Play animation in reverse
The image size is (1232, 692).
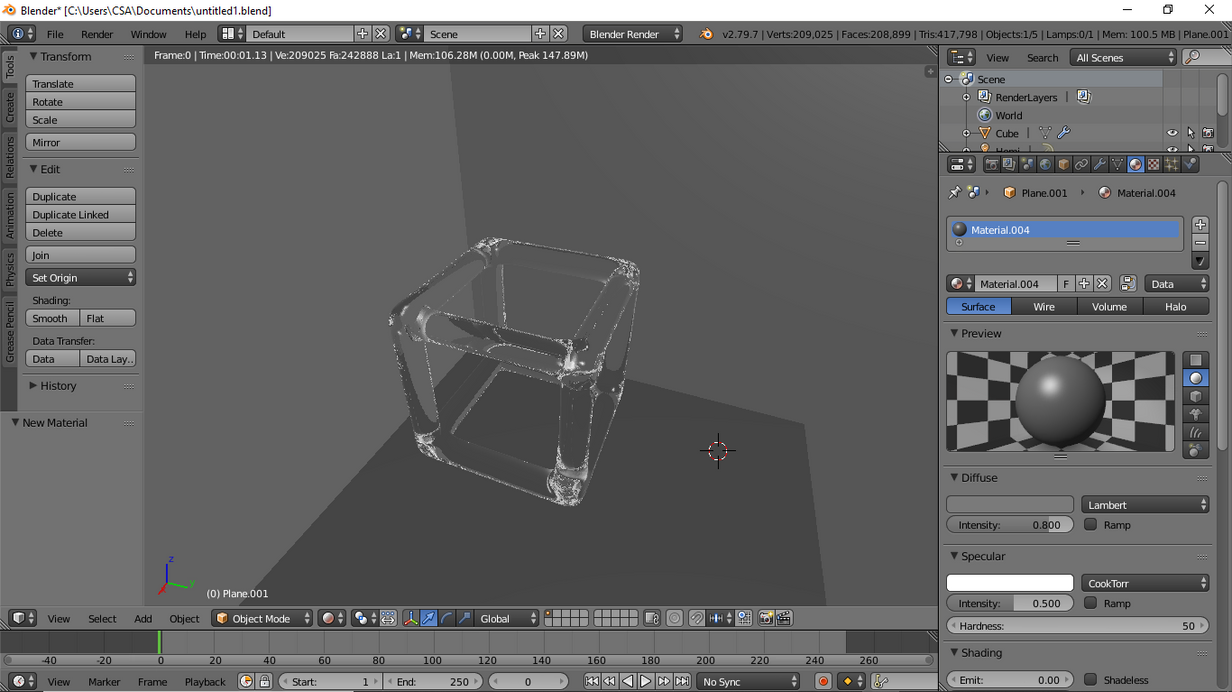628,681
